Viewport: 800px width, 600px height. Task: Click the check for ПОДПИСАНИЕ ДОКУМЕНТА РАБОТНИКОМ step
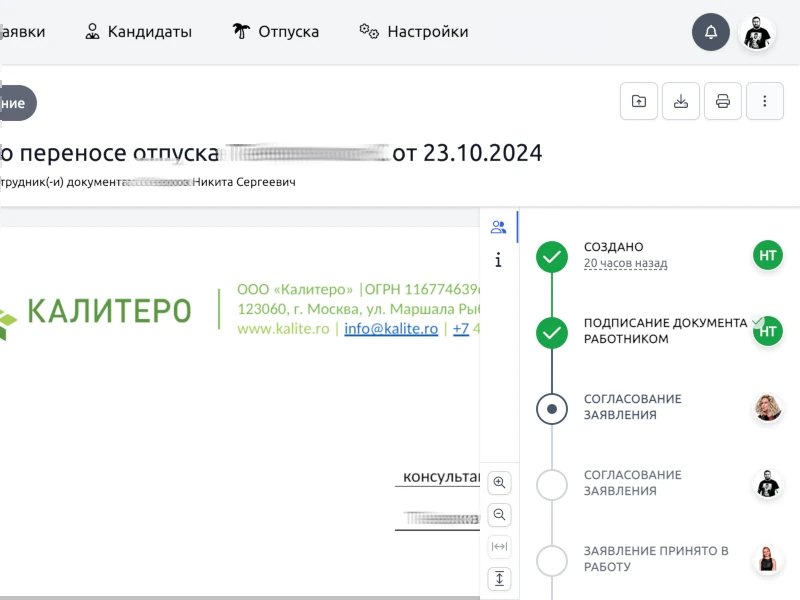552,333
